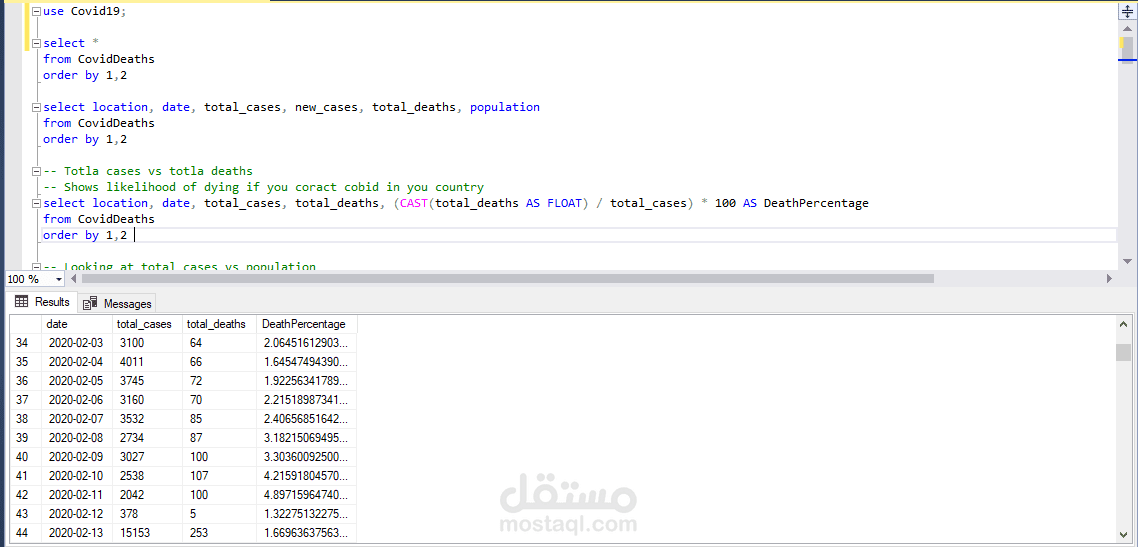Open the 100 % zoom dropdown
Screen dimensions: 1138x547
pos(58,279)
